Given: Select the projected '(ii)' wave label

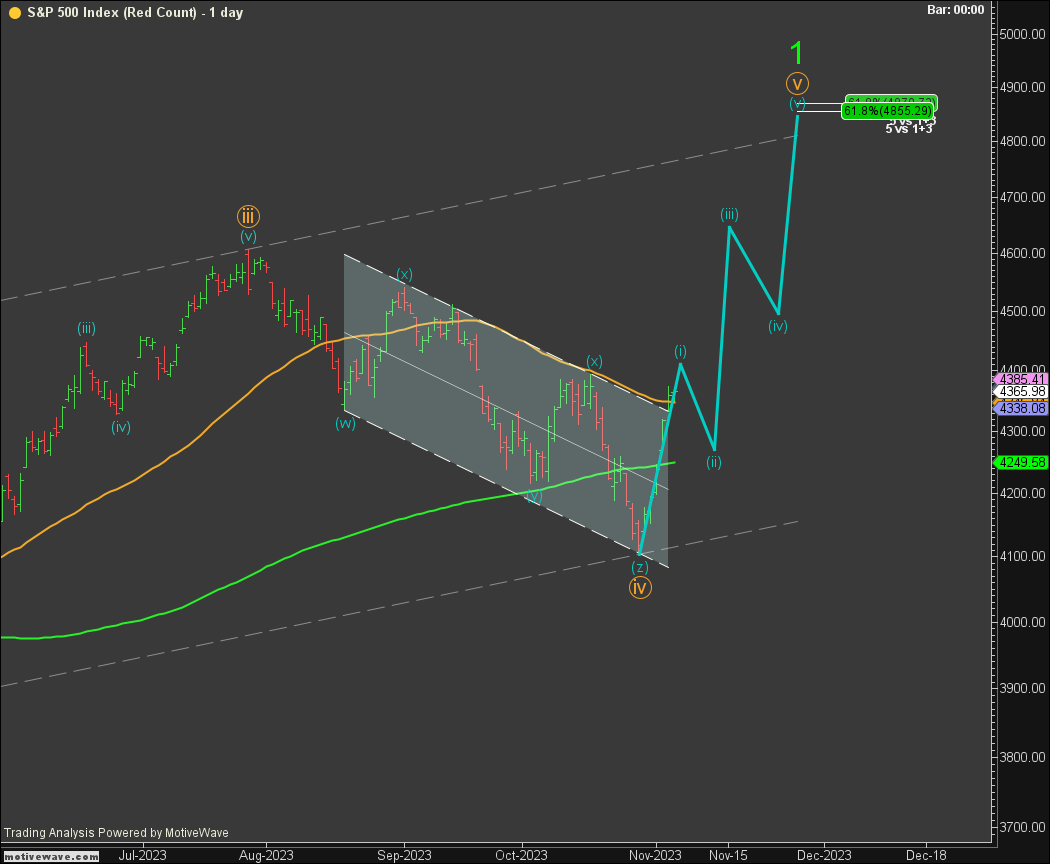Looking at the screenshot, I should (x=714, y=461).
